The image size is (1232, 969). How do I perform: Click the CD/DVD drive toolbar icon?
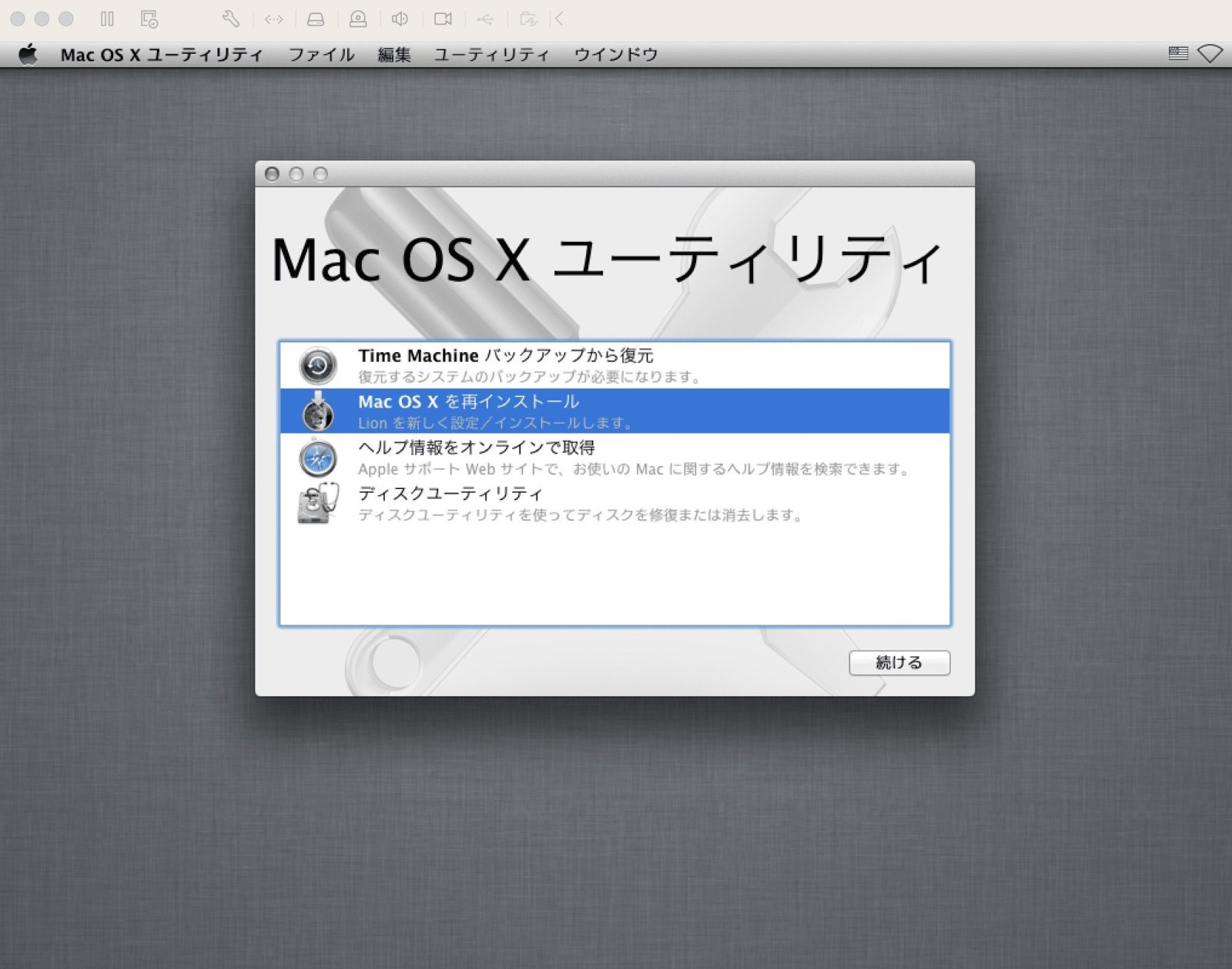tap(358, 19)
